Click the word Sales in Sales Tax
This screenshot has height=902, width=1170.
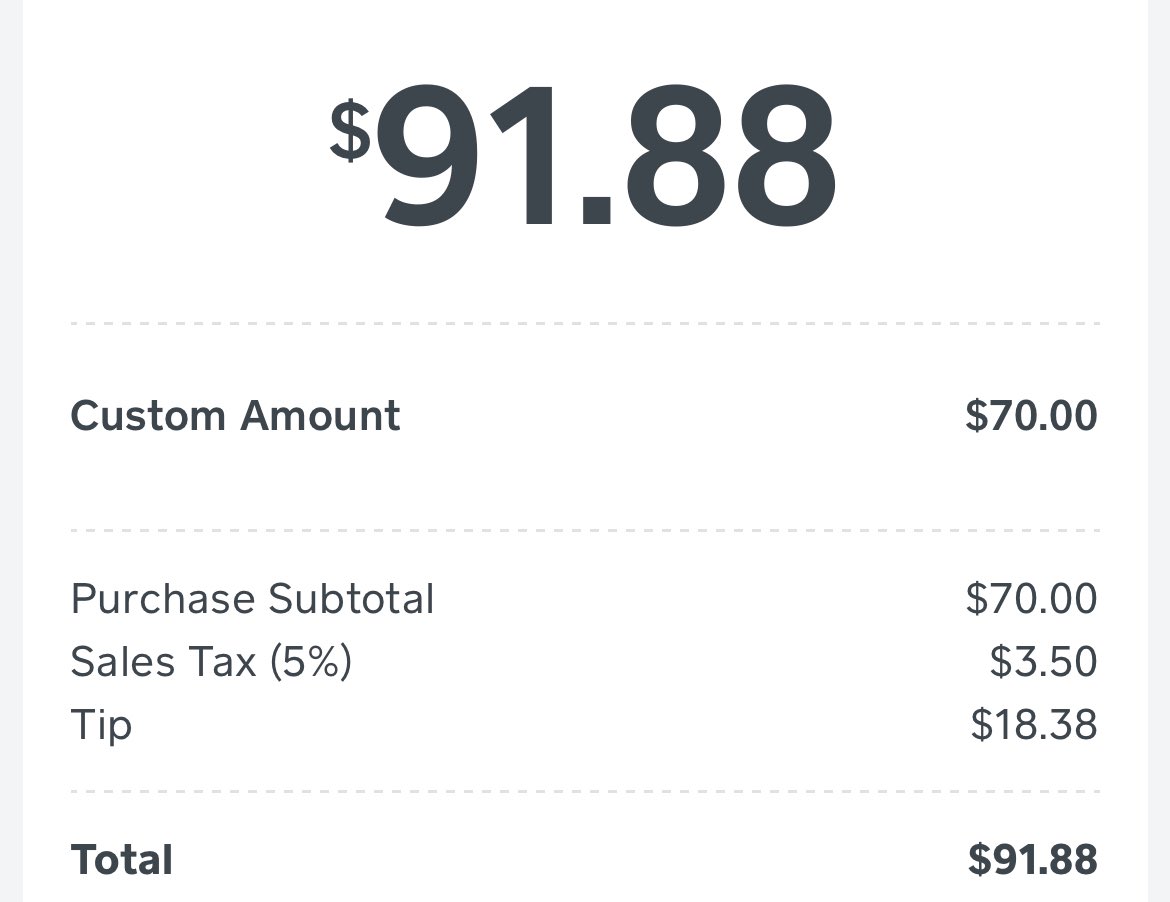click(x=116, y=662)
